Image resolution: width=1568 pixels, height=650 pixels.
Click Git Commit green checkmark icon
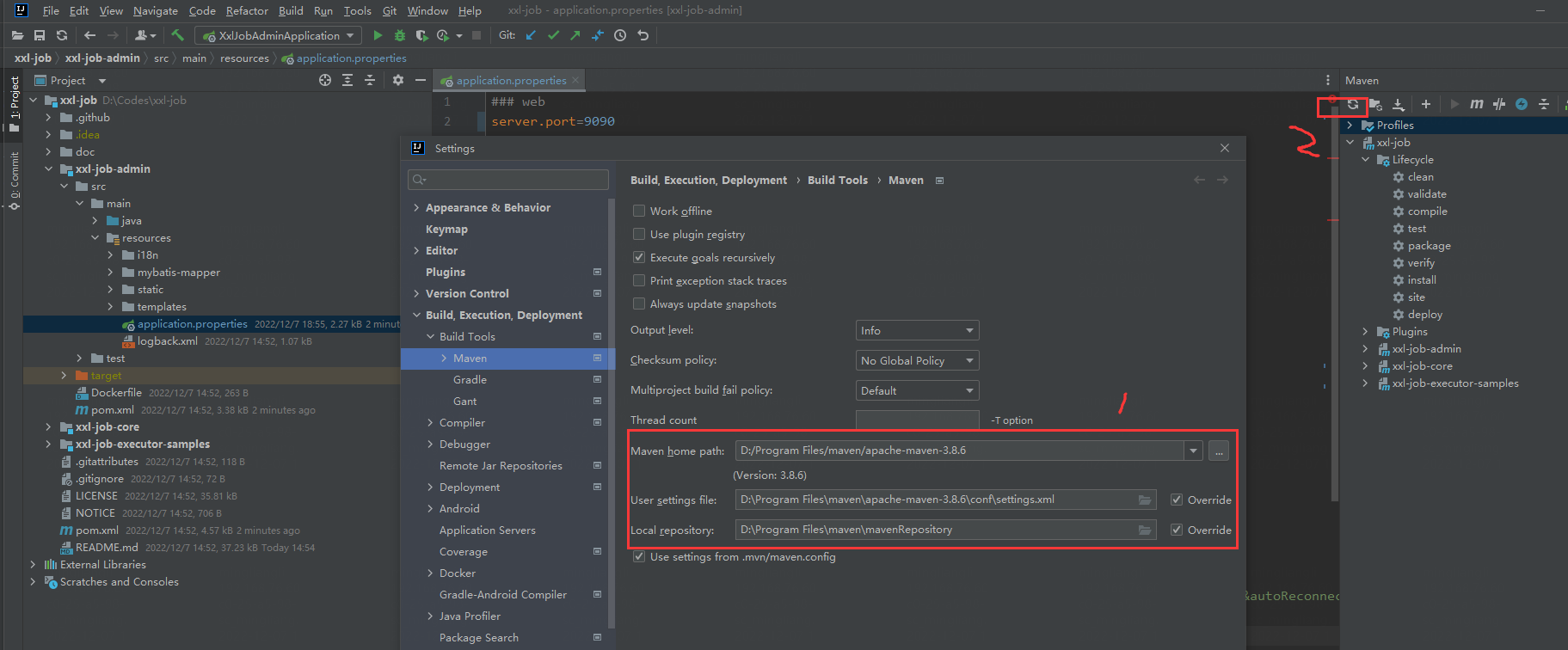click(553, 35)
